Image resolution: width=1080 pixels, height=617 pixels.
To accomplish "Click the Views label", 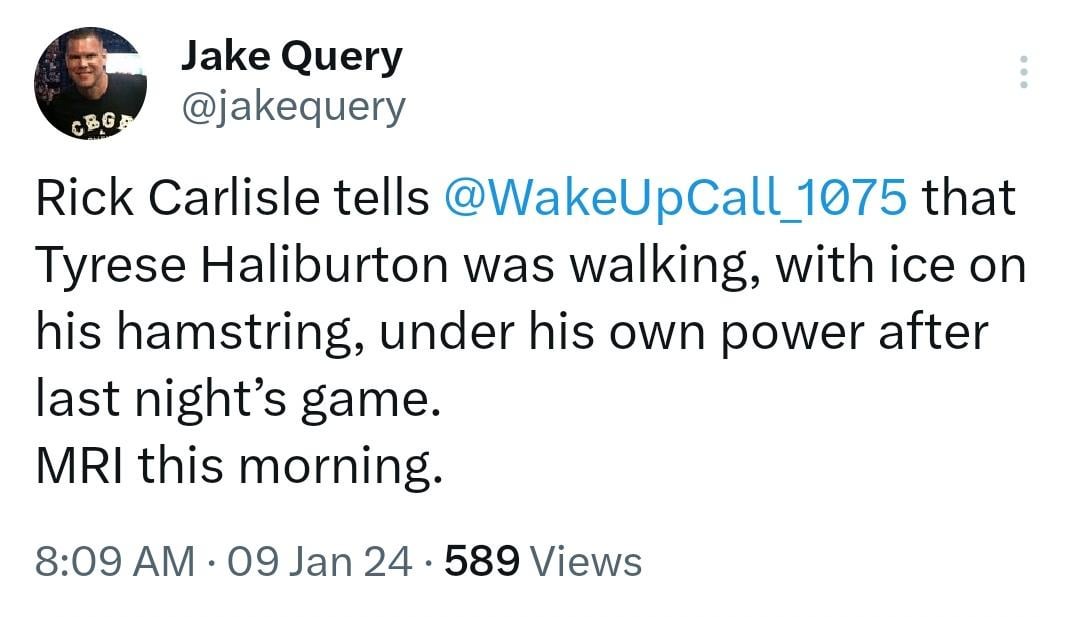I will (x=586, y=560).
